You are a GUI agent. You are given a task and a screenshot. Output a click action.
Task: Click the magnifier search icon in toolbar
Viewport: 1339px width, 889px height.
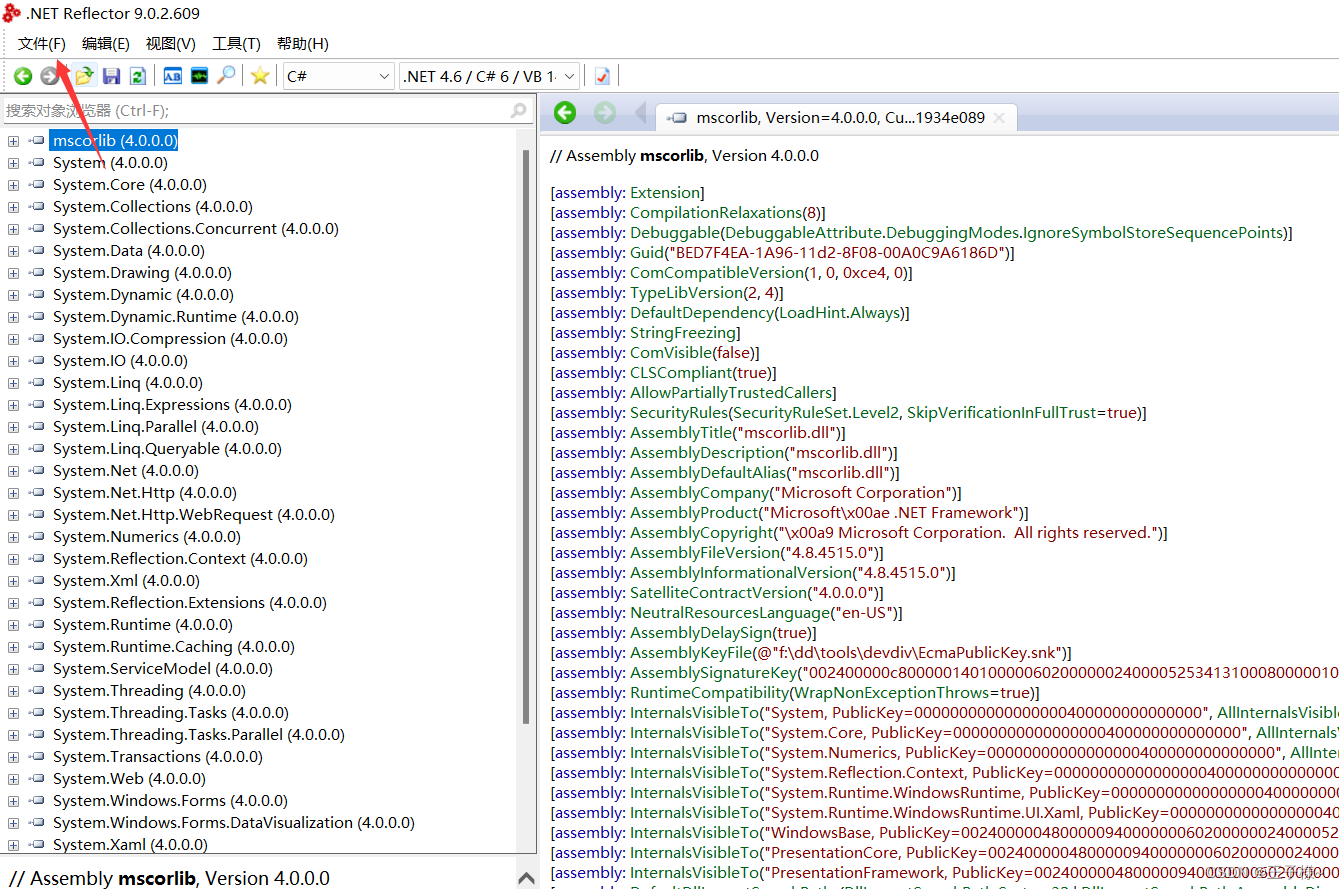227,76
